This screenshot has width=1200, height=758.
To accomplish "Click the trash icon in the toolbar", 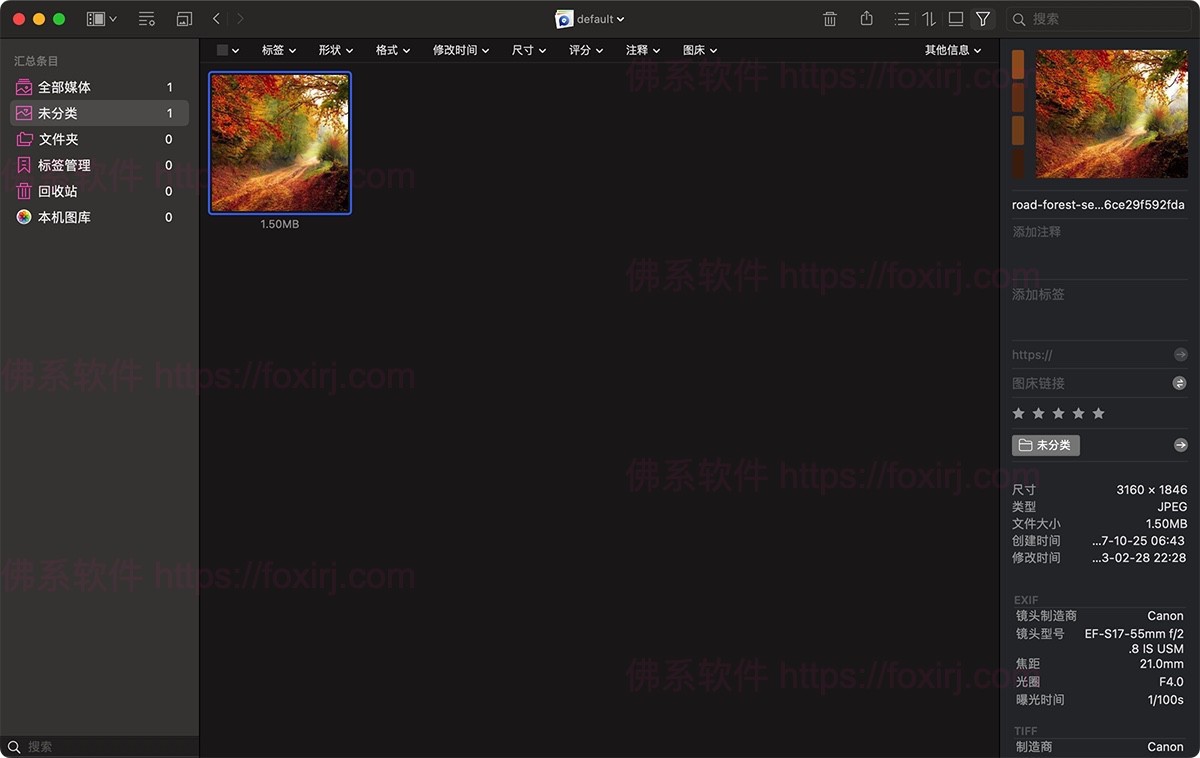I will [830, 19].
